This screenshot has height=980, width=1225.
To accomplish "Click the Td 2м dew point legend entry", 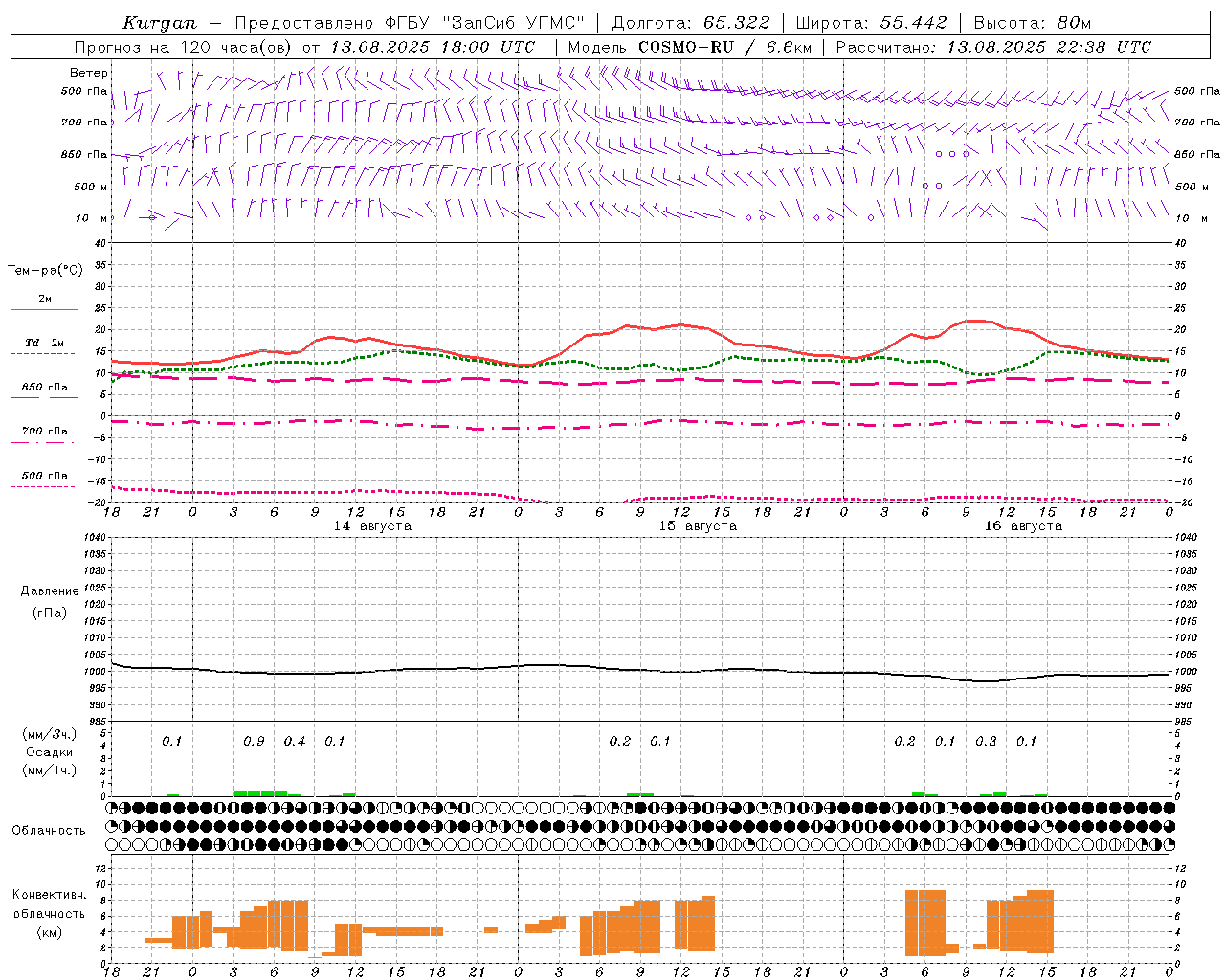I will [x=45, y=343].
